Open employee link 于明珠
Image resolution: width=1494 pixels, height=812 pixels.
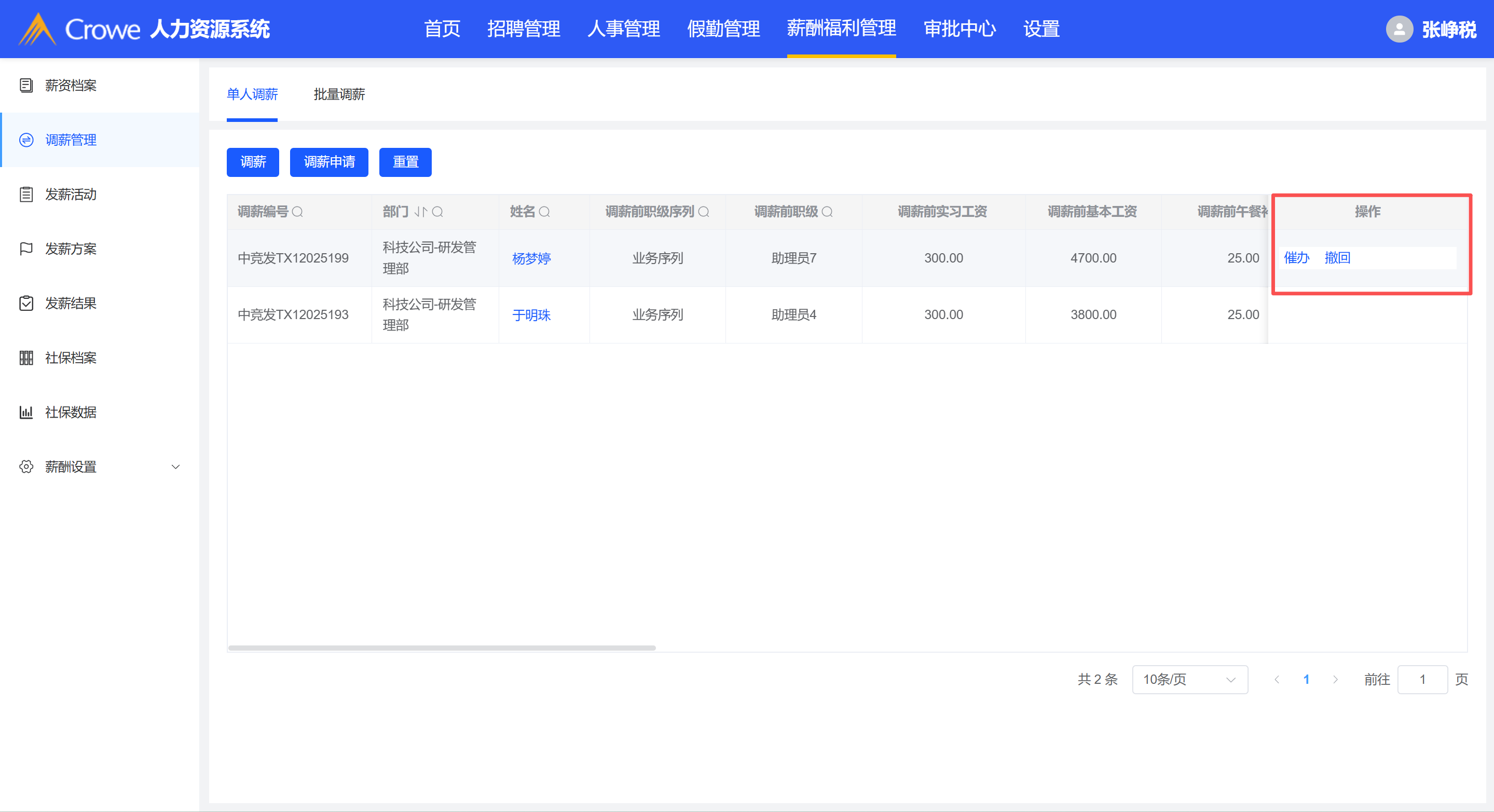pos(531,315)
